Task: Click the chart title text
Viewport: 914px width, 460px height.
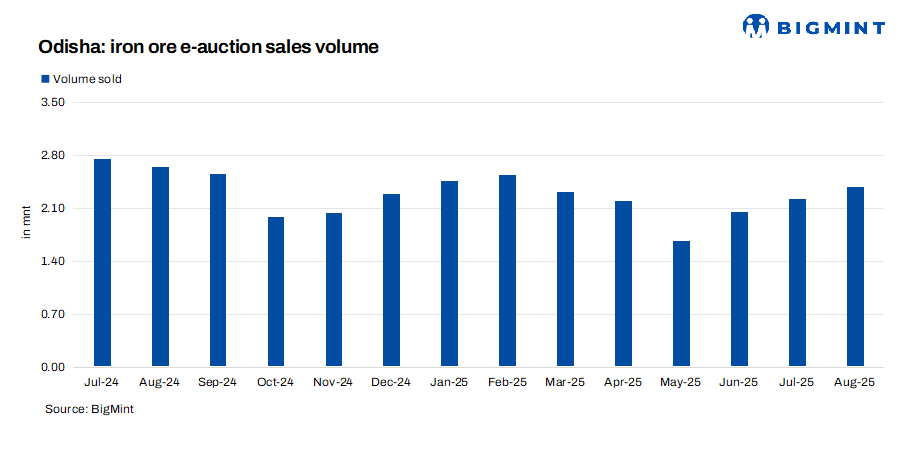Action: point(208,47)
